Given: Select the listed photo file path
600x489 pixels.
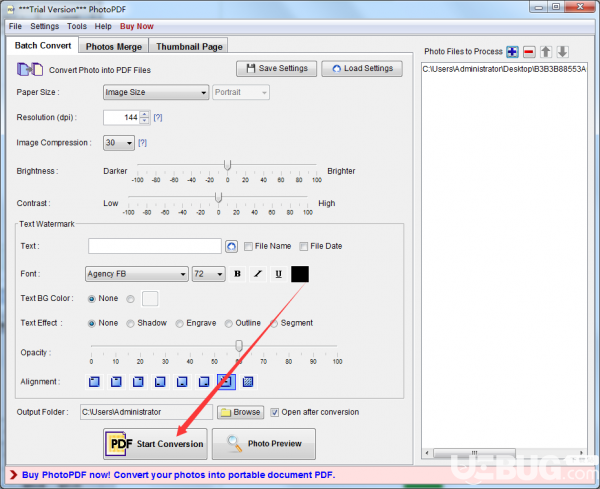Looking at the screenshot, I should click(x=504, y=69).
